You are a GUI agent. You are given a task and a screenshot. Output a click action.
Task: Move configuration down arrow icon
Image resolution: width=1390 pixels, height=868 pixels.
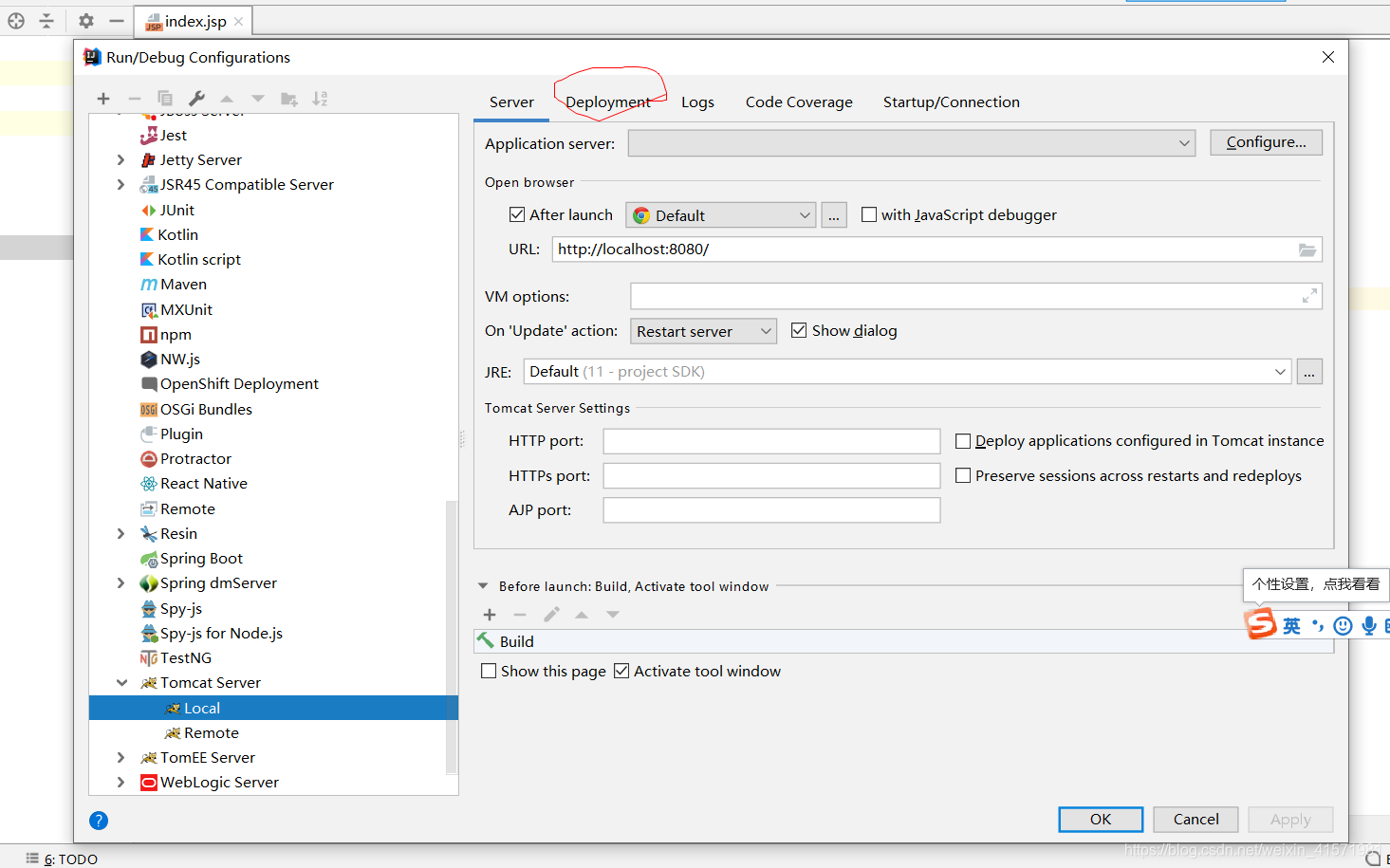pyautogui.click(x=258, y=99)
